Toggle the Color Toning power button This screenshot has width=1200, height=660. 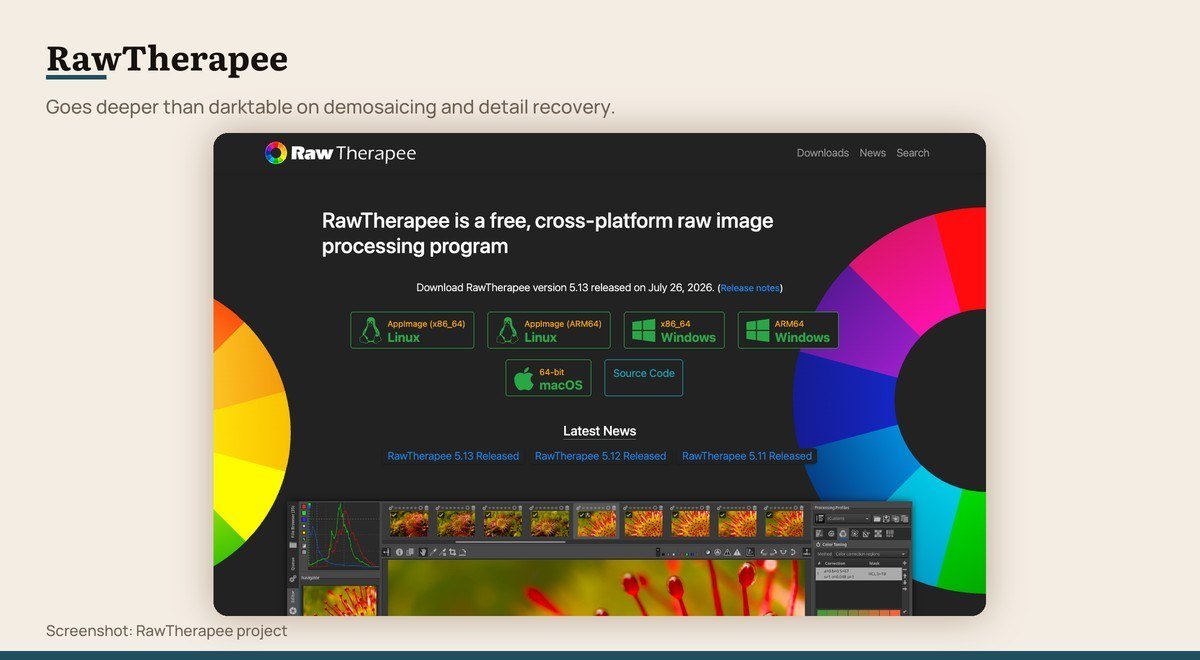tap(818, 544)
